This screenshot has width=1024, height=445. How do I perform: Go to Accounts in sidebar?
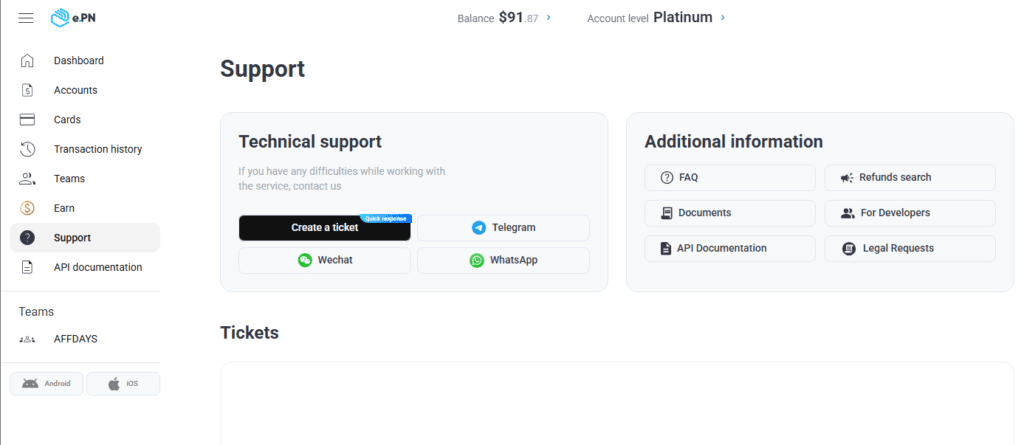[75, 90]
